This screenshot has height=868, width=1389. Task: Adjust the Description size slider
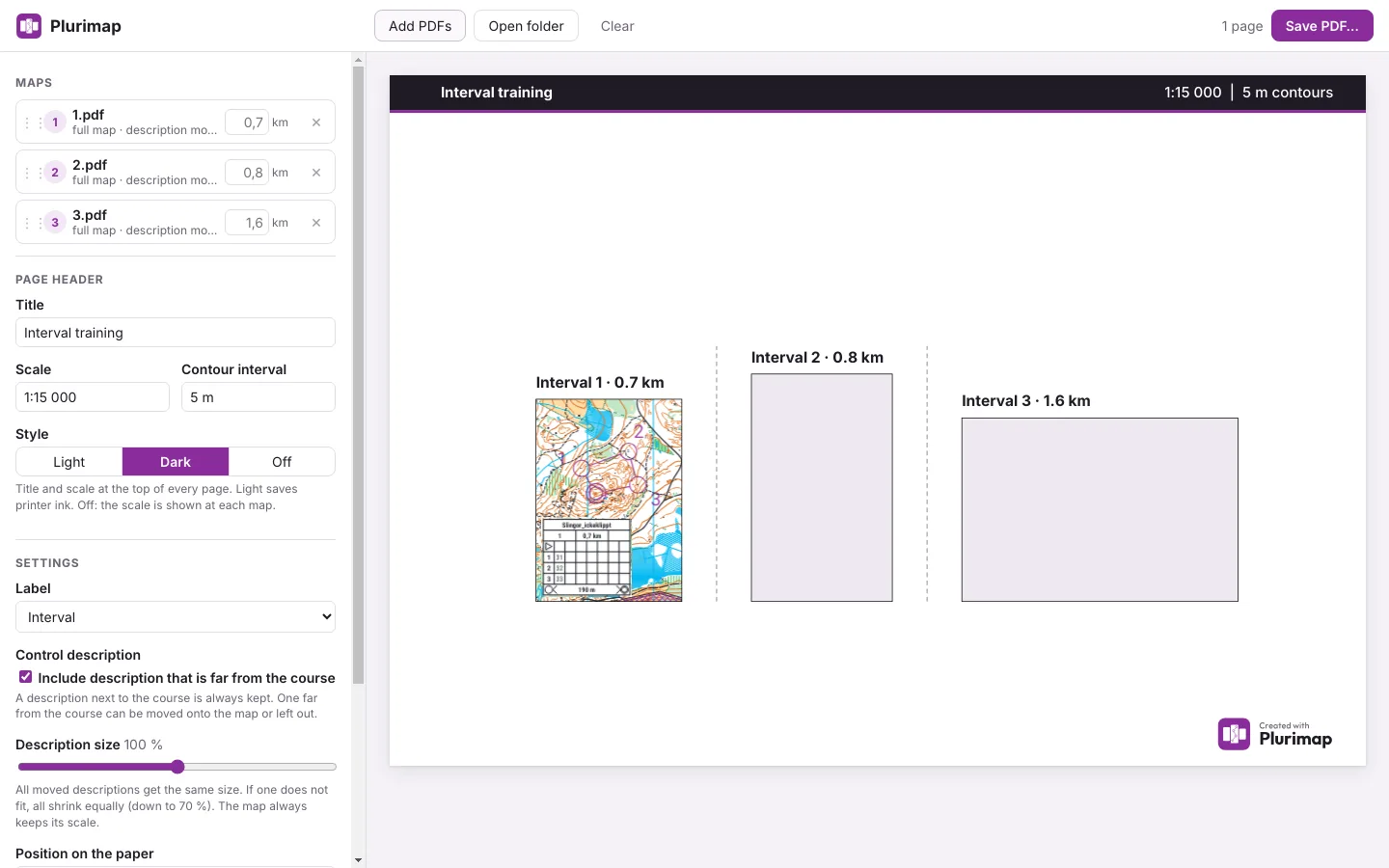[x=177, y=767]
